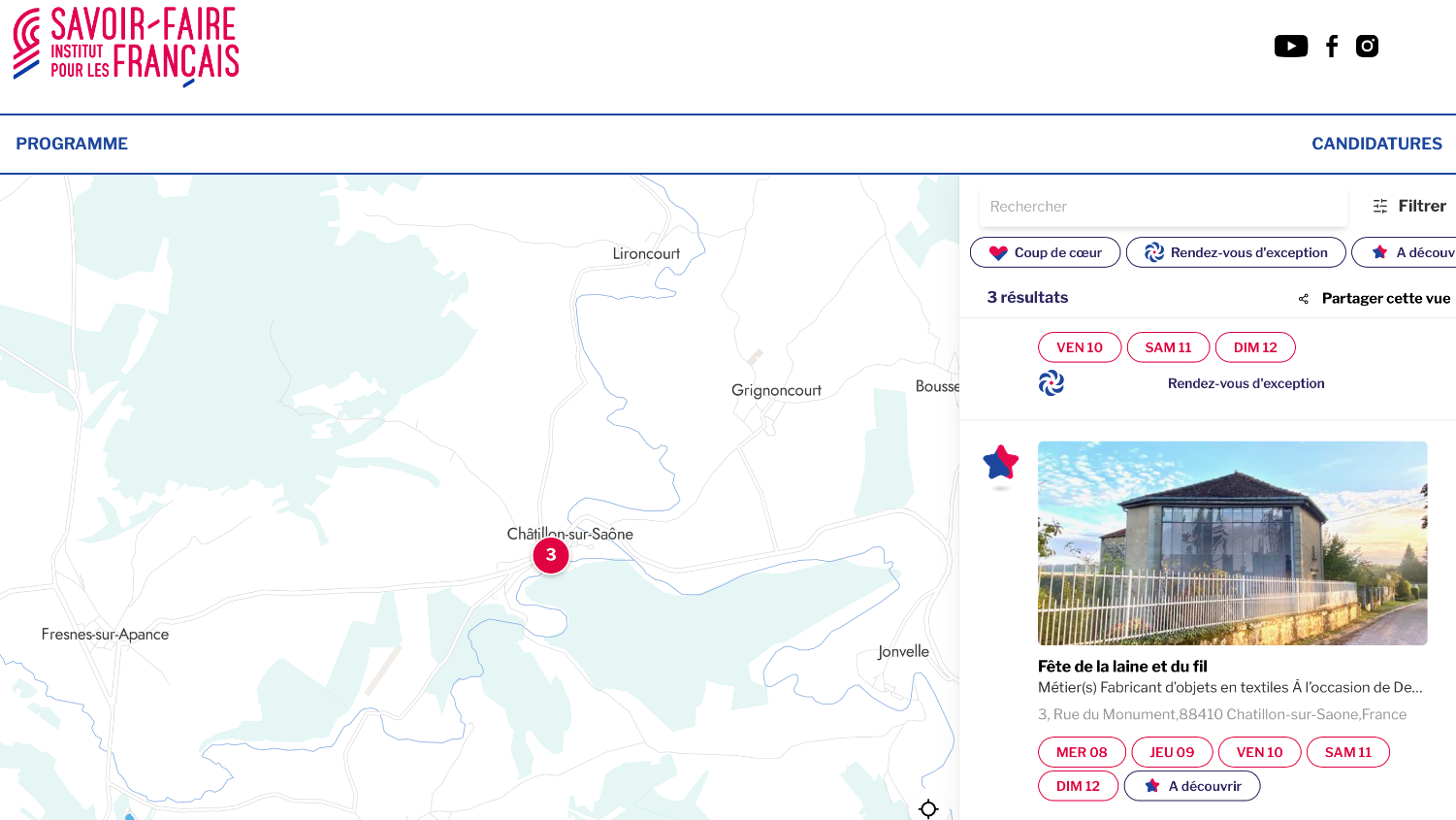
Task: Click the geolocation crosshair on the map
Action: (928, 808)
